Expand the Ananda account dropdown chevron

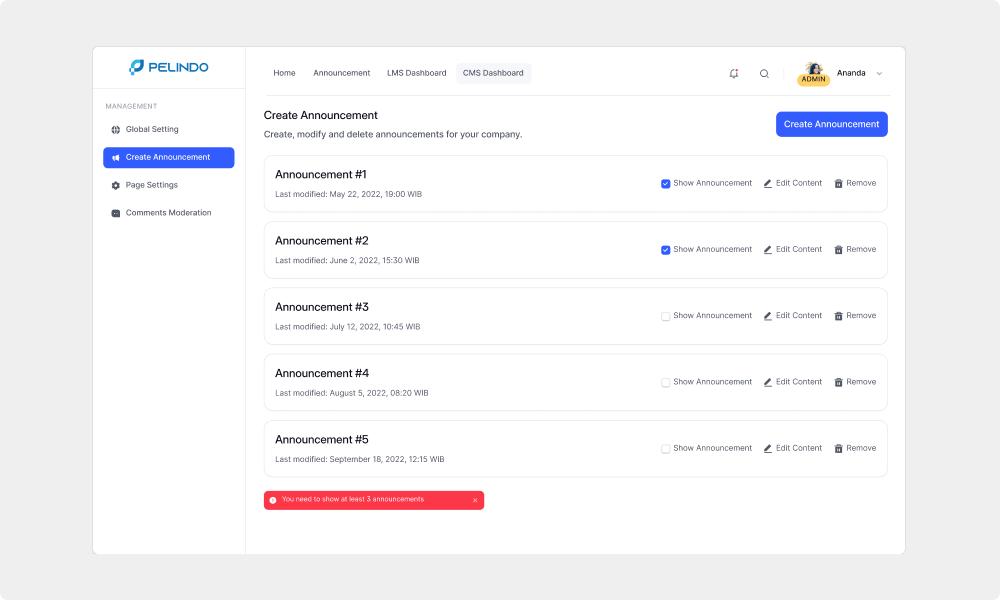pos(879,73)
